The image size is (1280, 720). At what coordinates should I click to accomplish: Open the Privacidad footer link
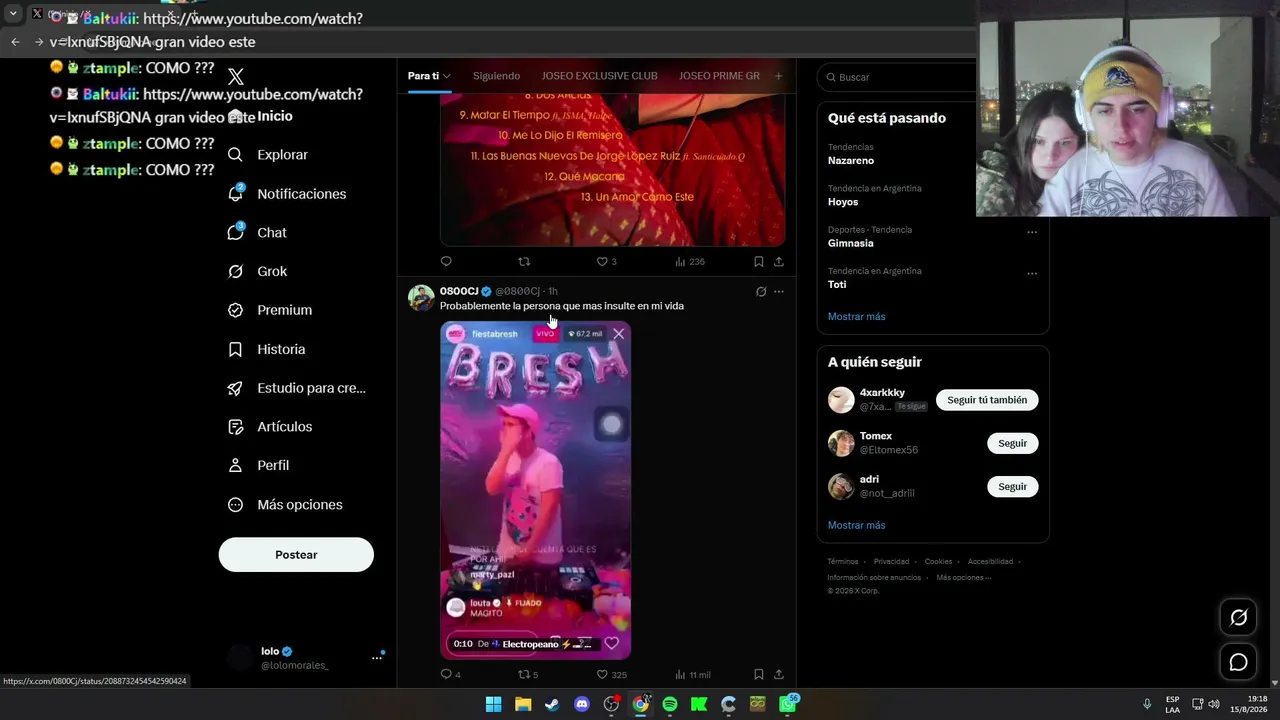891,562
